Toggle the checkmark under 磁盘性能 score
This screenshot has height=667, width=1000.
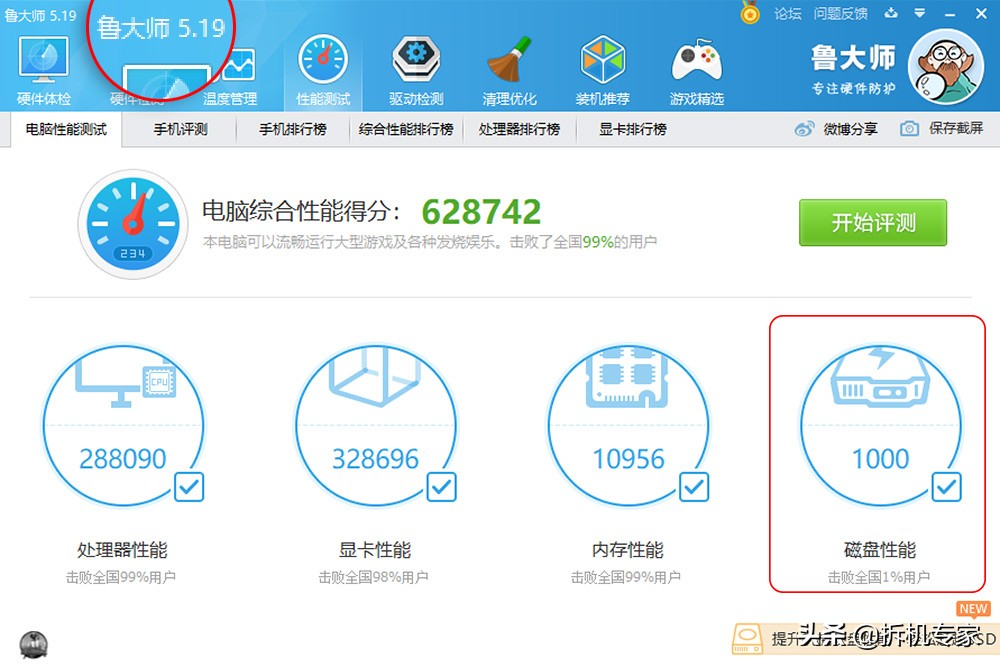[946, 487]
